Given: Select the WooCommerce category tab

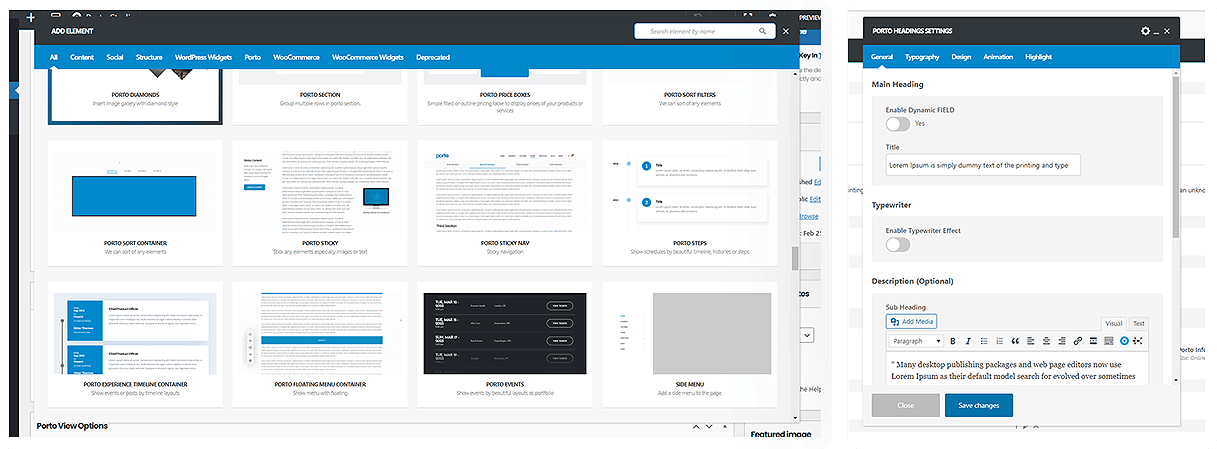Looking at the screenshot, I should (x=297, y=58).
